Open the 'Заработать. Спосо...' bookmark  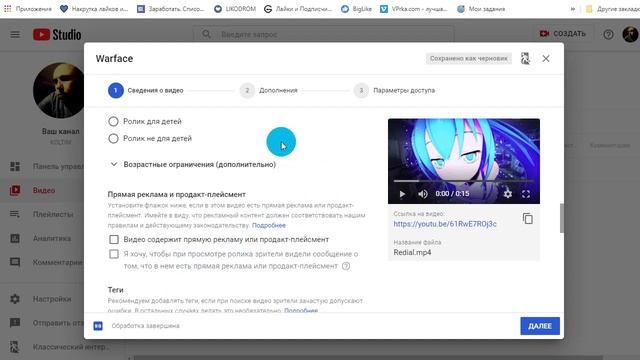pyautogui.click(x=171, y=9)
